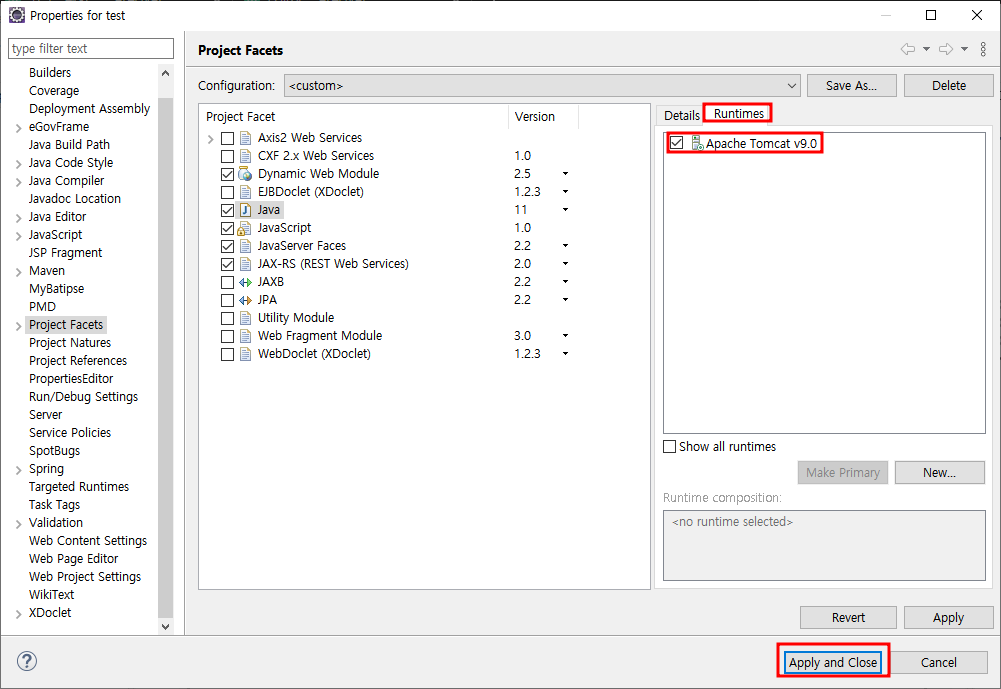Click the Web Fragment Module document icon
The width and height of the screenshot is (1001, 689).
245,336
